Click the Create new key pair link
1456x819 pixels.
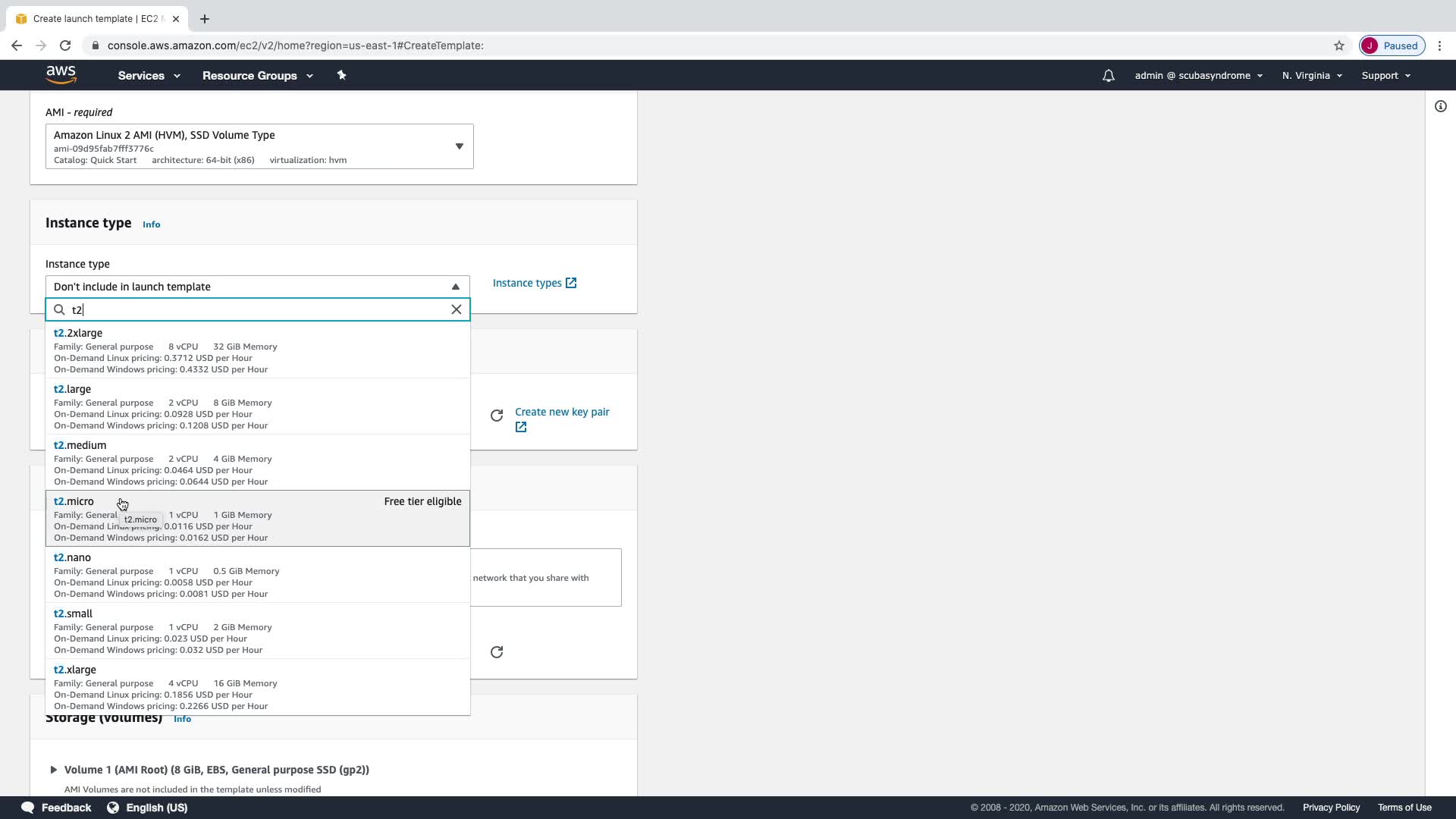click(561, 412)
